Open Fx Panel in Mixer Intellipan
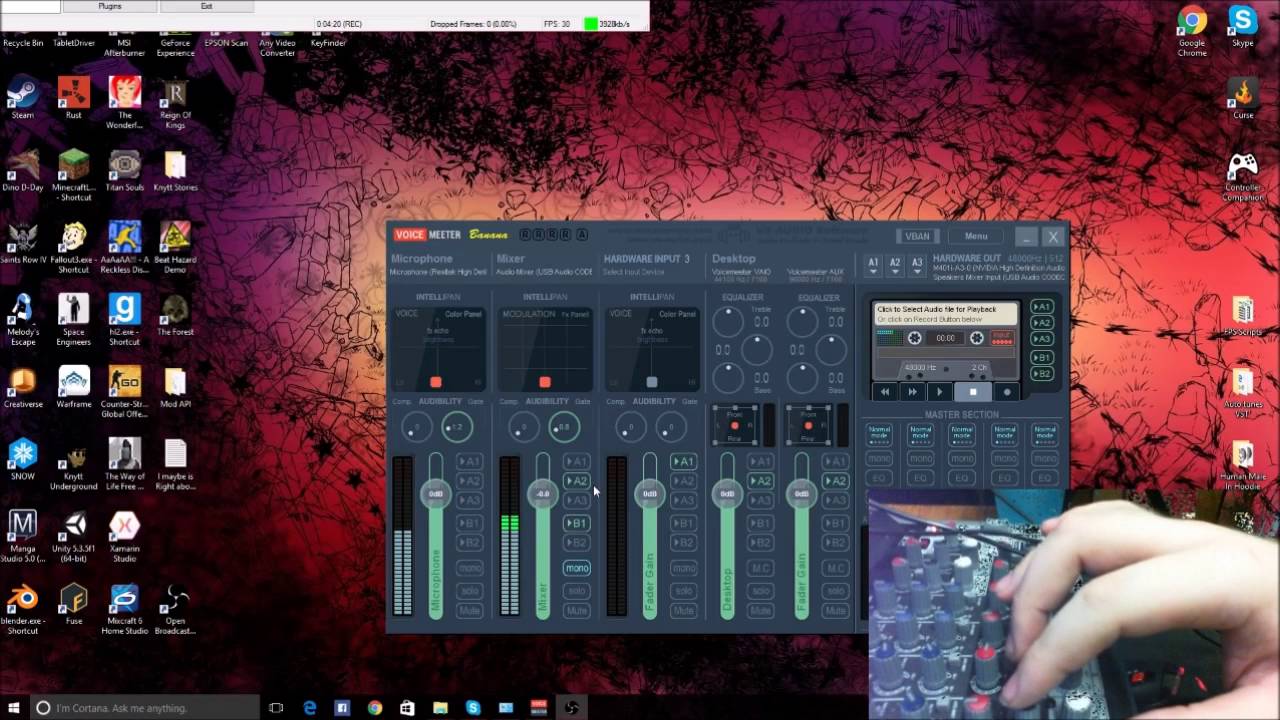1280x720 pixels. click(x=575, y=314)
